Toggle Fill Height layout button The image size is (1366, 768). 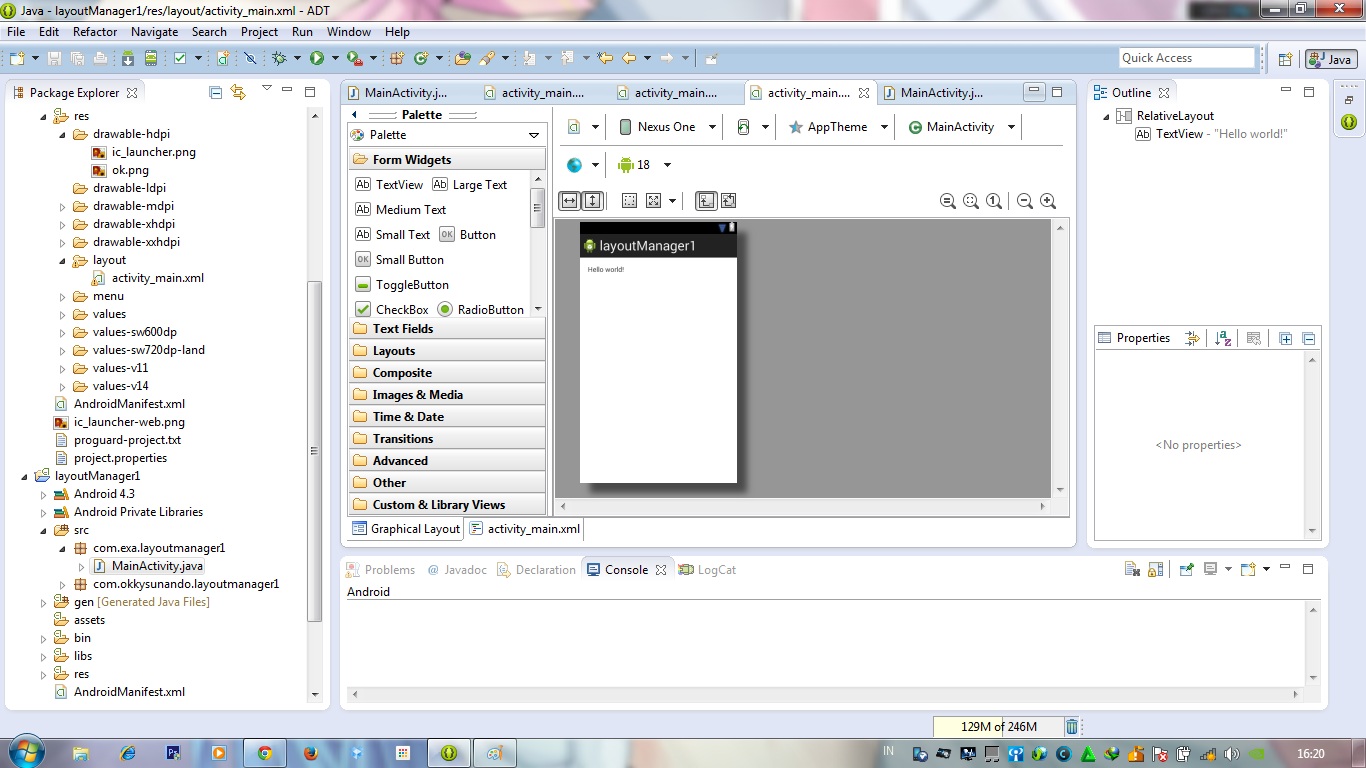592,201
